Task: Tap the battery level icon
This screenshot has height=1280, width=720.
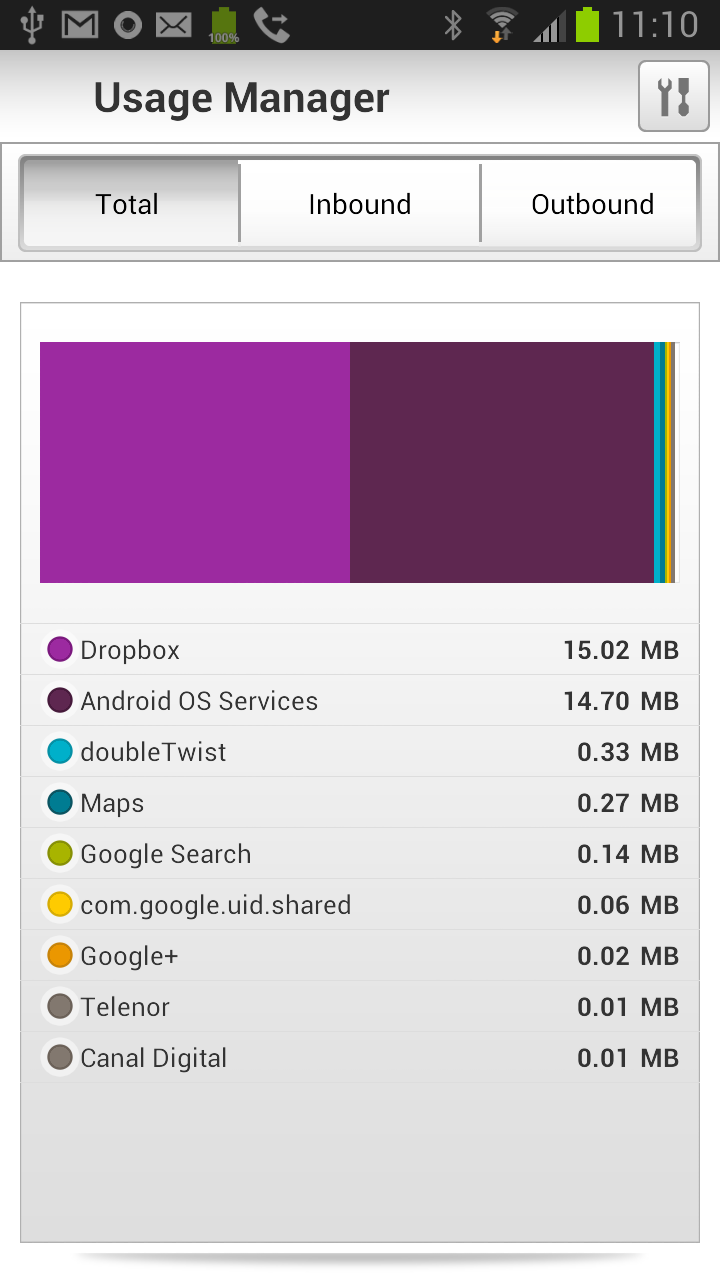Action: tap(587, 25)
